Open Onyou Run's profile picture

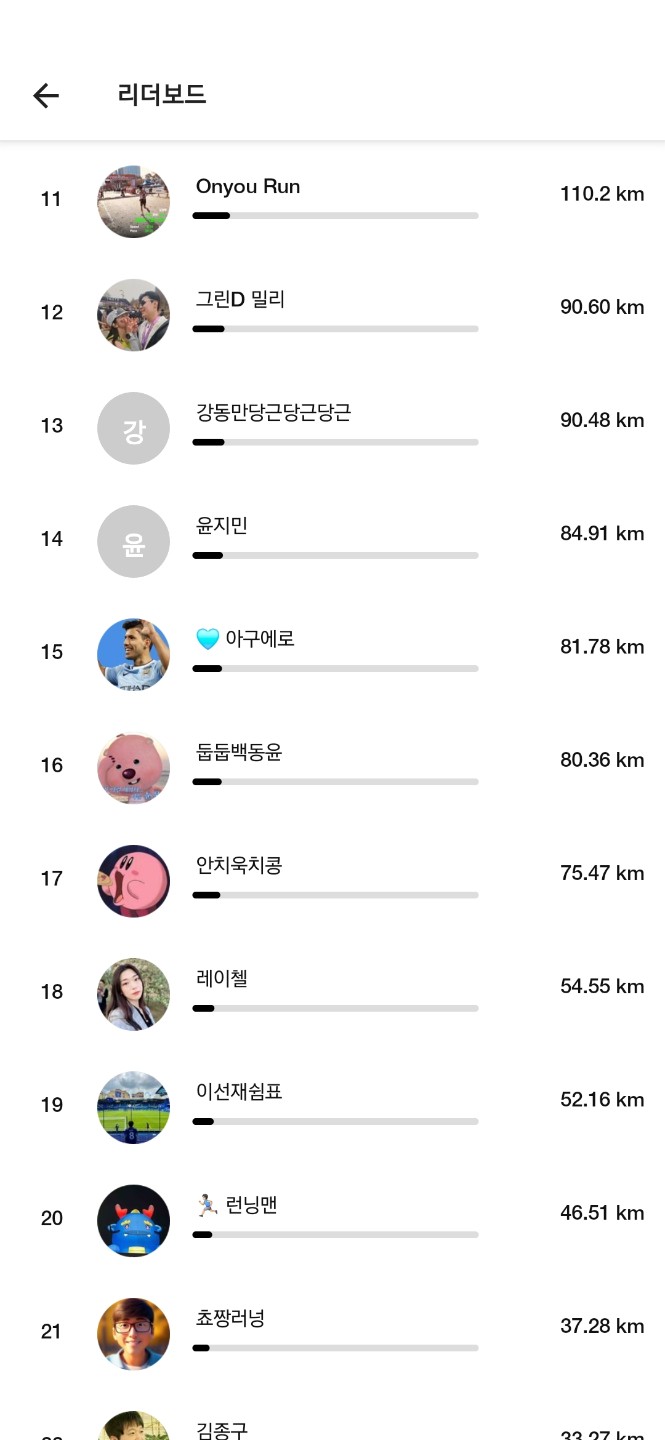pos(133,202)
